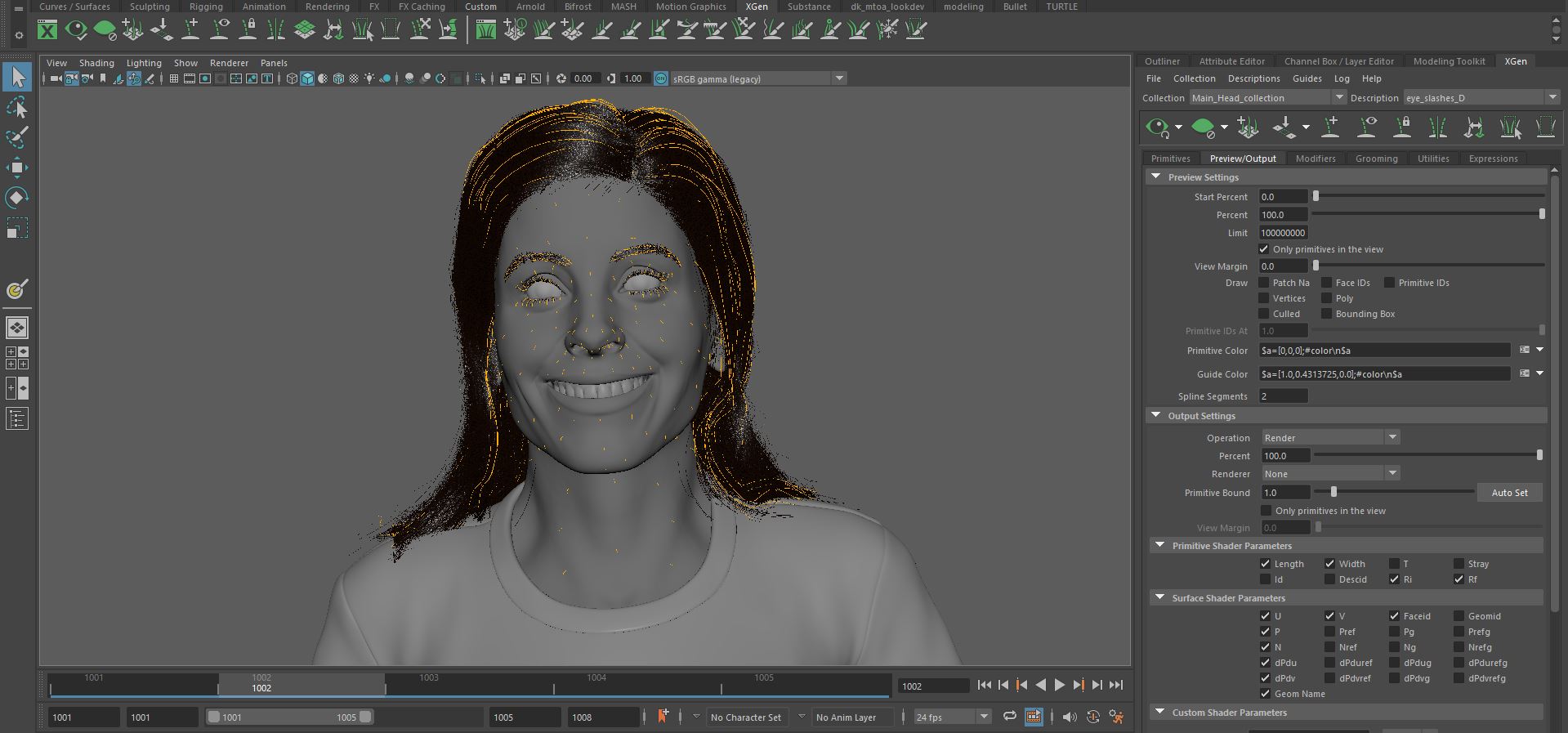Screen dimensions: 1568x733
Task: Open the Description dropdown eye_slashes_D
Action: [1481, 97]
